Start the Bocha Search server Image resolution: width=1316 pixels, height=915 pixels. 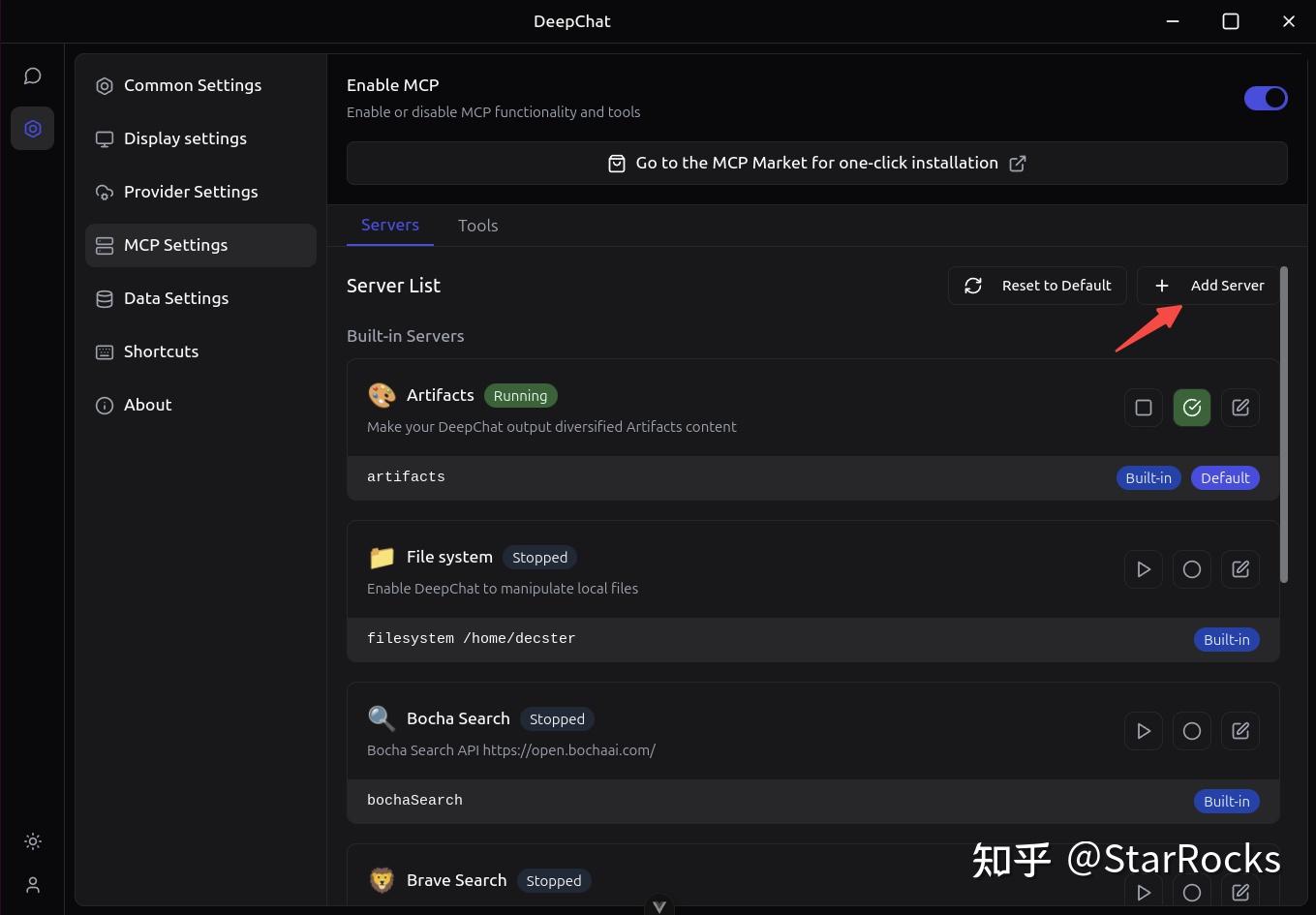click(x=1143, y=730)
